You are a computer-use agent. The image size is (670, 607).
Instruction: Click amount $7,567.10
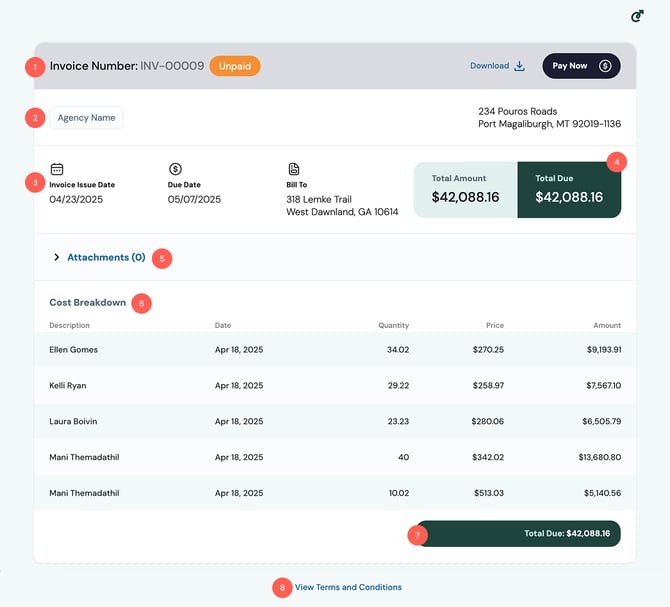click(603, 385)
